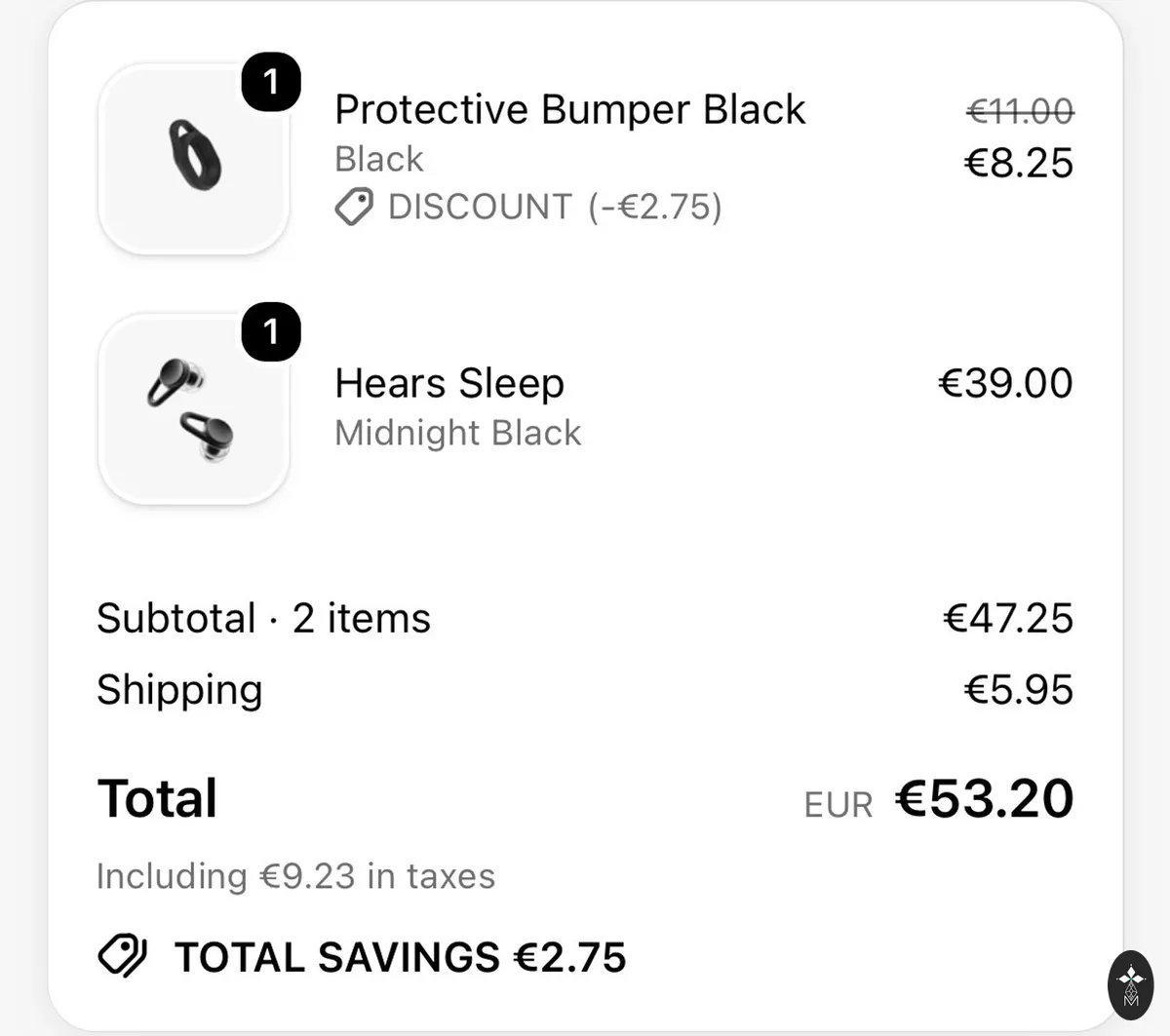This screenshot has height=1036, width=1170.
Task: Click the quantity badge on Protective Bumper
Action: point(271,82)
